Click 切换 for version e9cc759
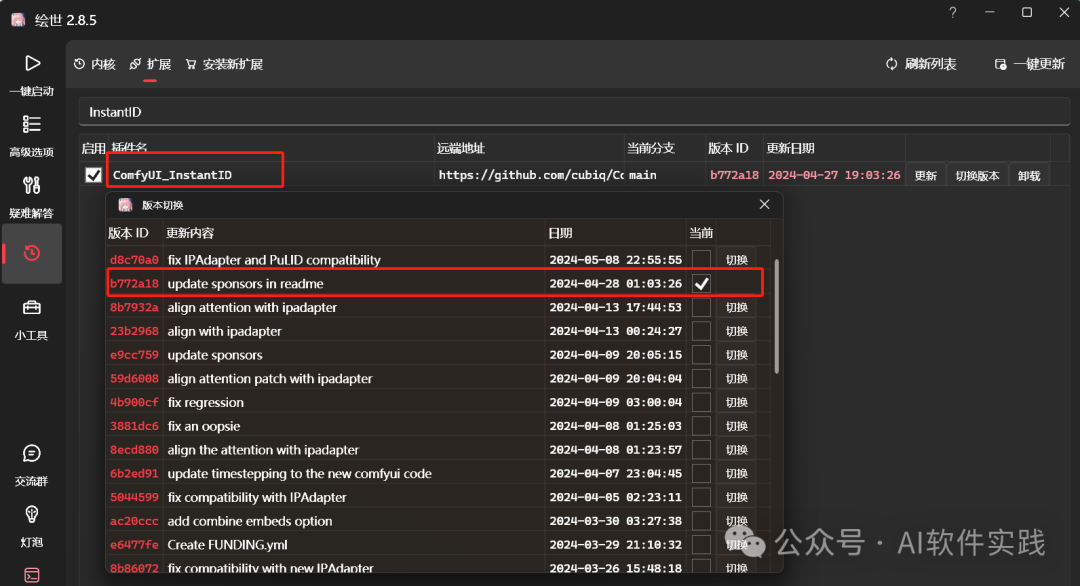This screenshot has height=586, width=1080. tap(736, 355)
